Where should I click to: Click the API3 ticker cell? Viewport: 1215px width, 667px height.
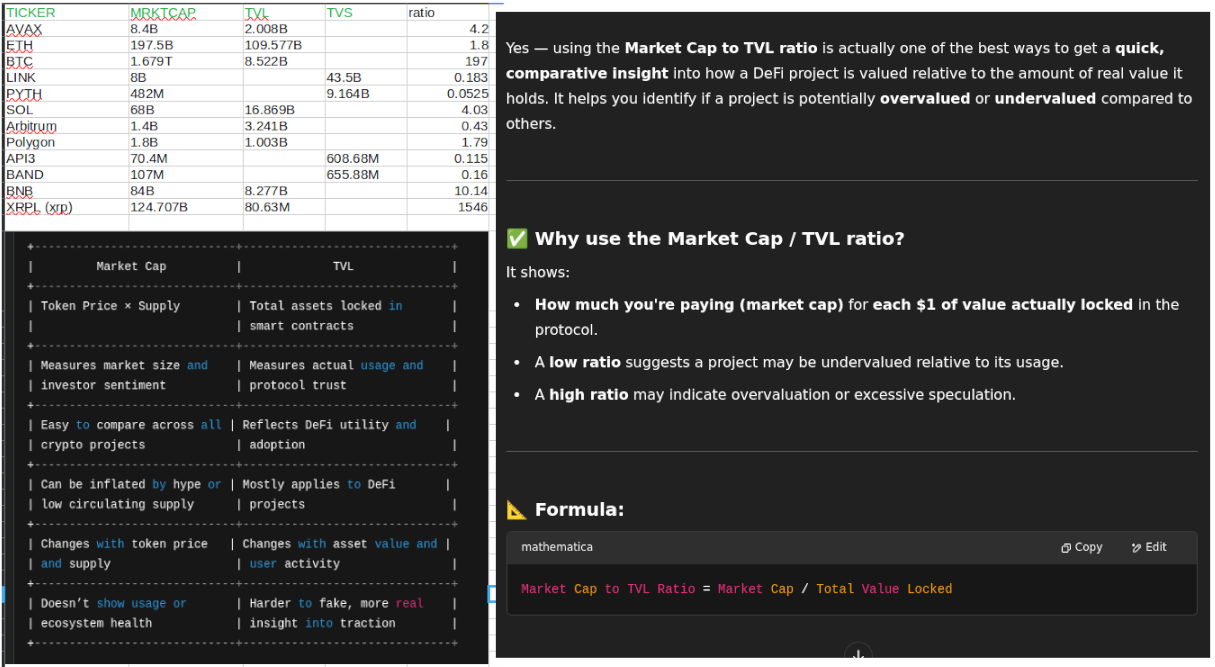(66, 158)
